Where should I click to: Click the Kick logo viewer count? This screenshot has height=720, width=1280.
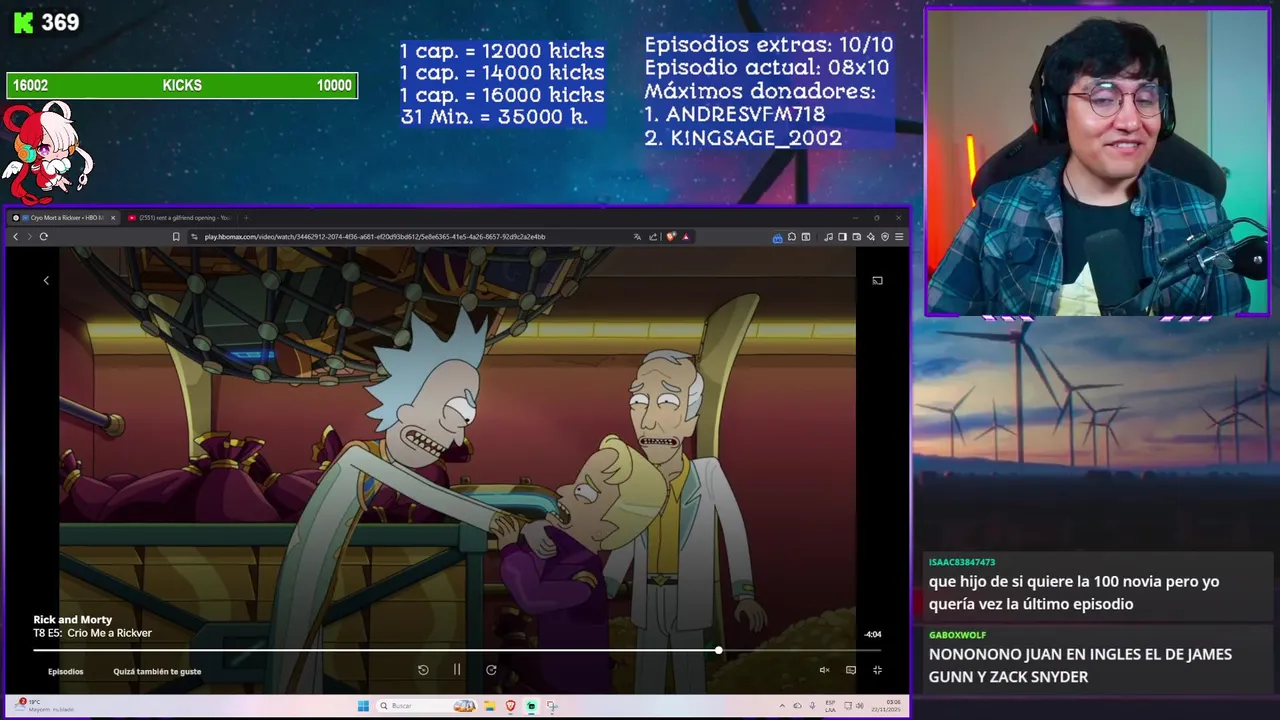[46, 22]
